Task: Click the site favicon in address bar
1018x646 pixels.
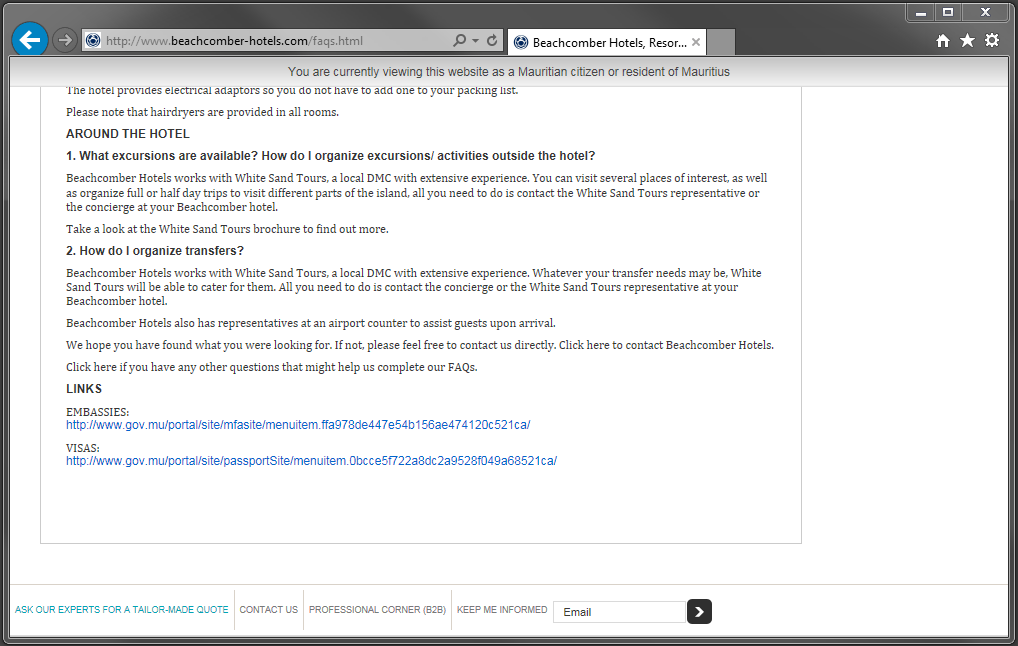Action: click(x=93, y=40)
